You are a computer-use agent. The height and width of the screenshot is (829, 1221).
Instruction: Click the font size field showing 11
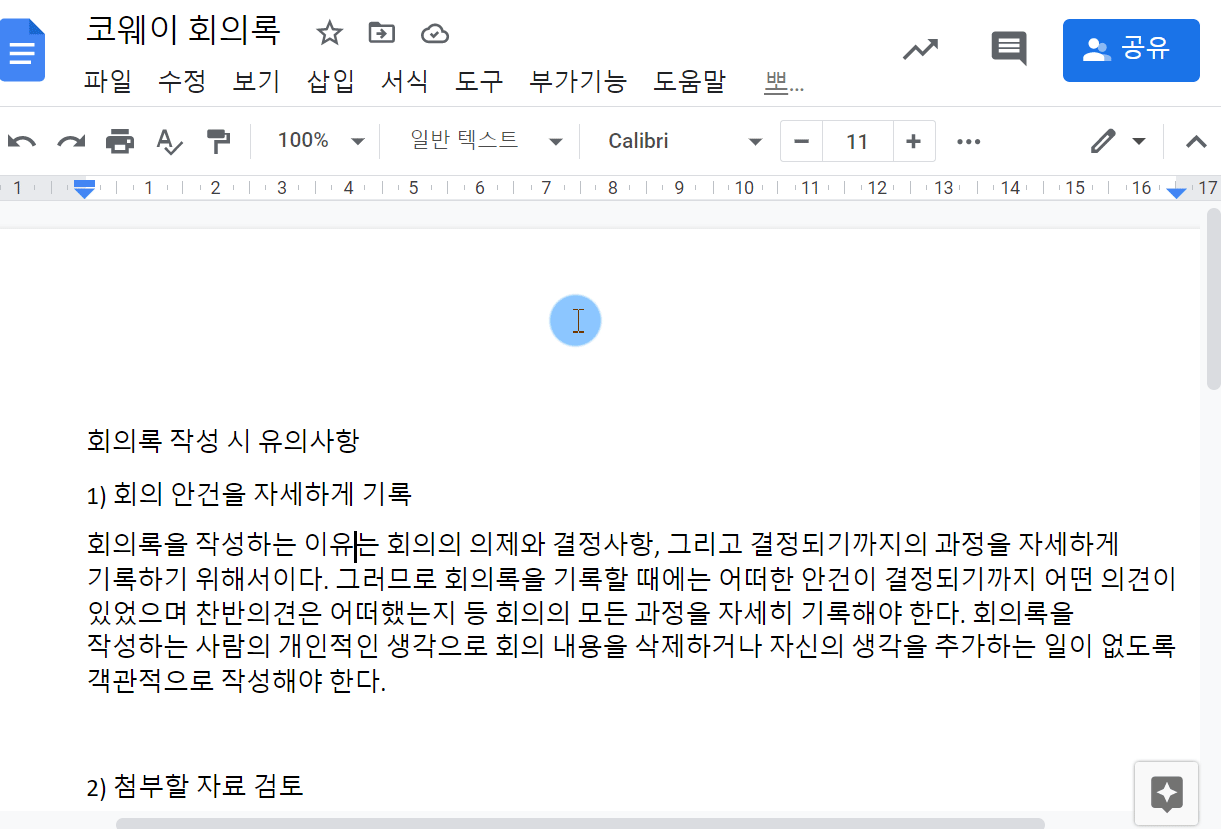(857, 141)
